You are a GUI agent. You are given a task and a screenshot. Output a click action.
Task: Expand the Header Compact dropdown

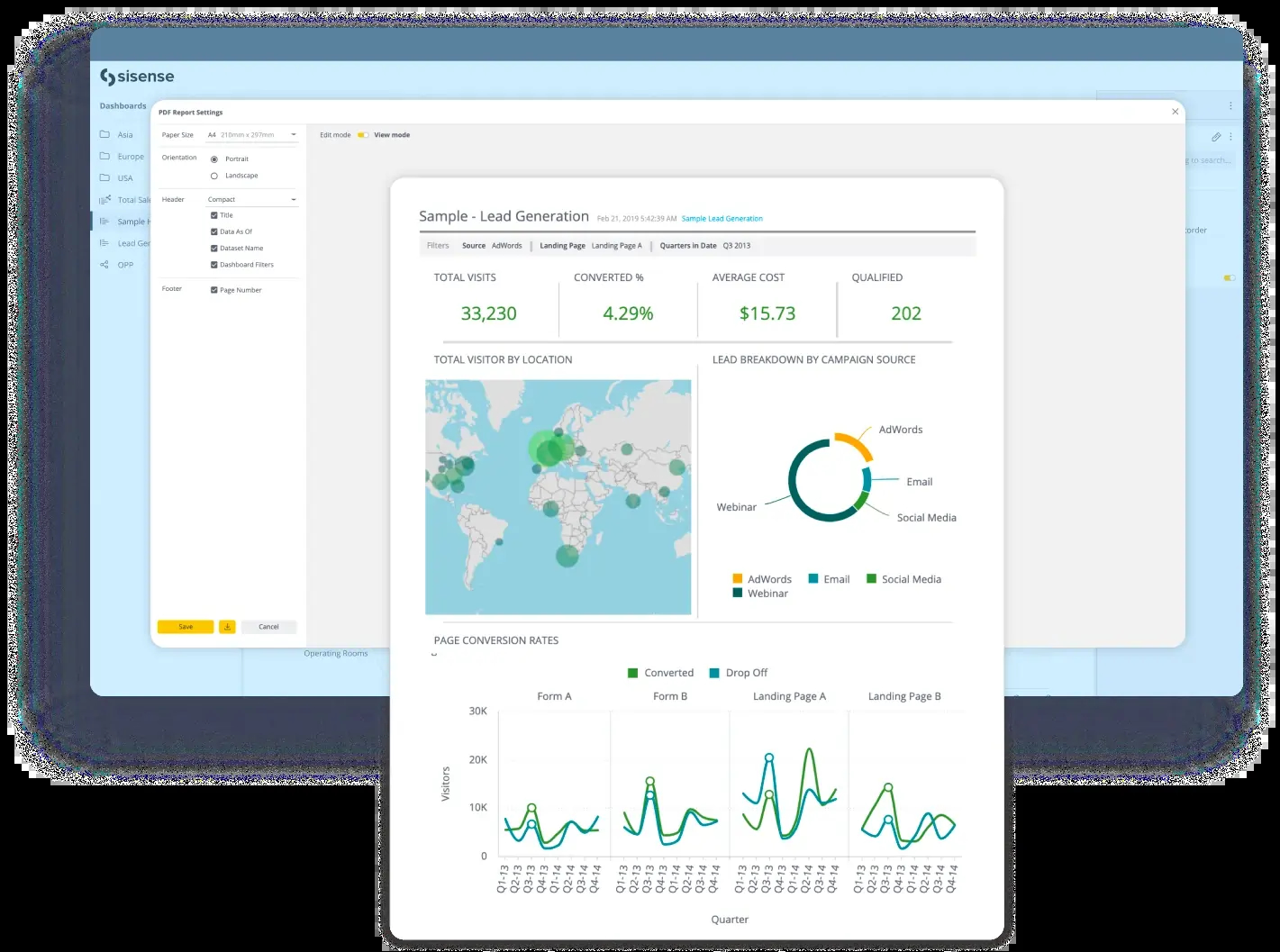pos(252,200)
